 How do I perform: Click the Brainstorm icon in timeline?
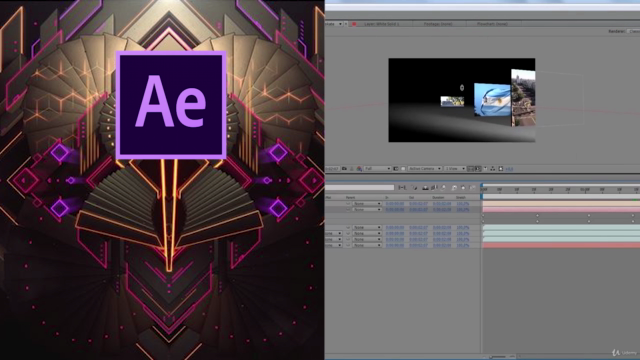point(454,188)
